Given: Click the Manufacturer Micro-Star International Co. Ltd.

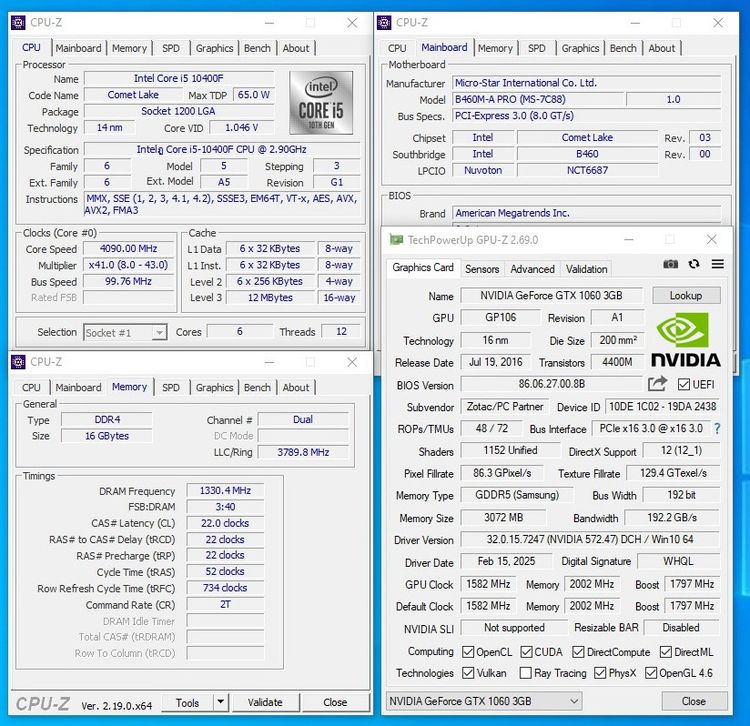Looking at the screenshot, I should point(586,83).
